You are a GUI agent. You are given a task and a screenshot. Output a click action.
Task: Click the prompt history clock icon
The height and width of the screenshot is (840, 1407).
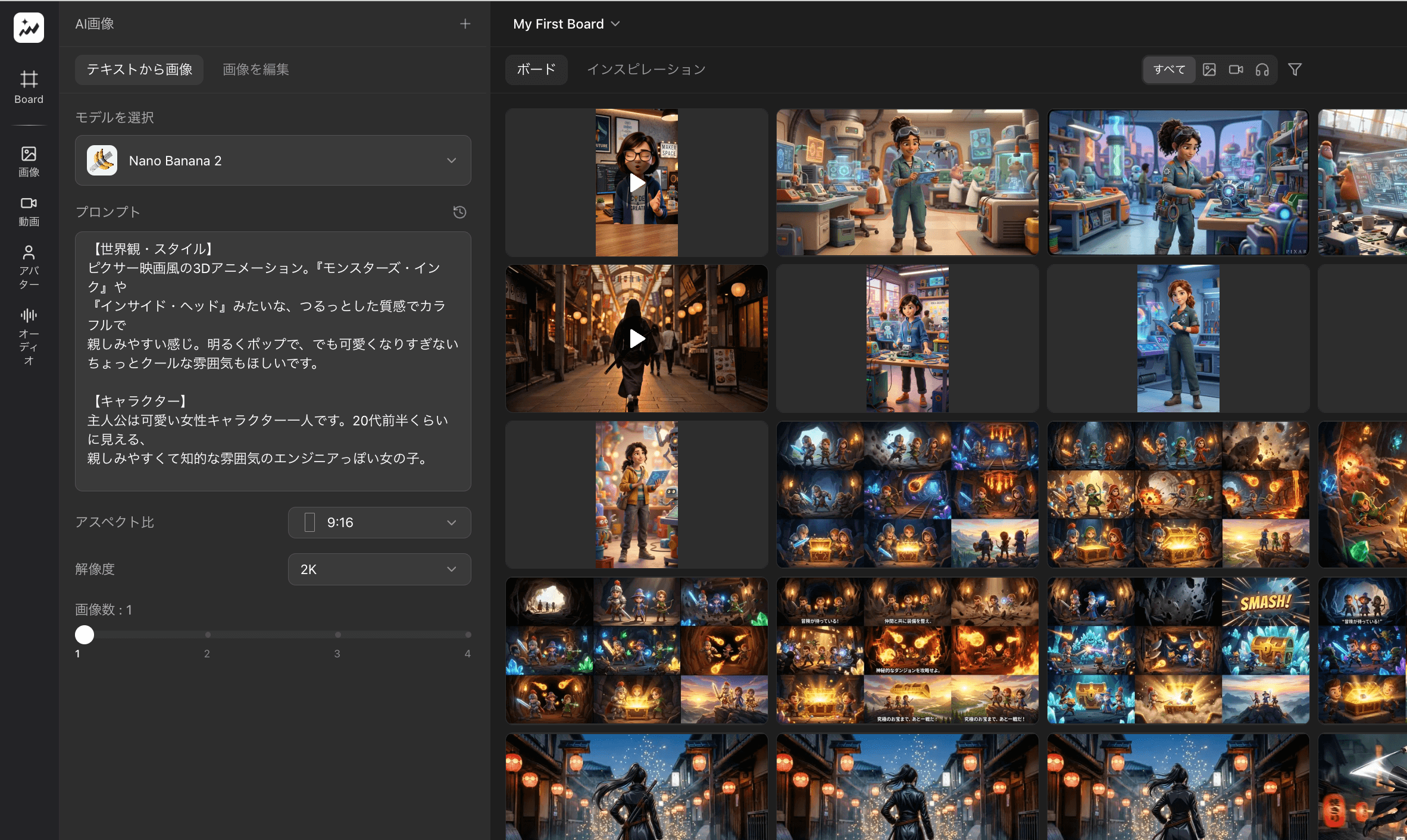pyautogui.click(x=459, y=212)
